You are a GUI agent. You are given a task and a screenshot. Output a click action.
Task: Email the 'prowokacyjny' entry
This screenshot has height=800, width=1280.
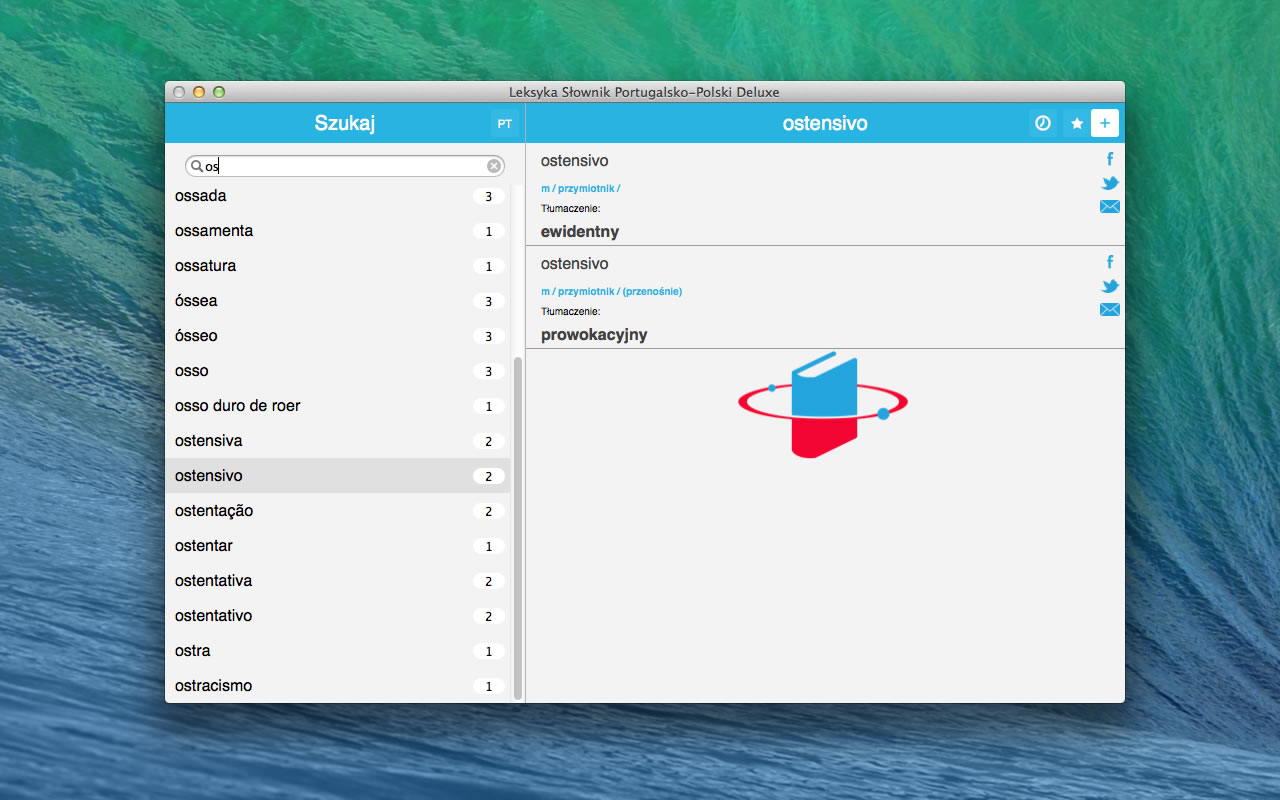pos(1110,310)
